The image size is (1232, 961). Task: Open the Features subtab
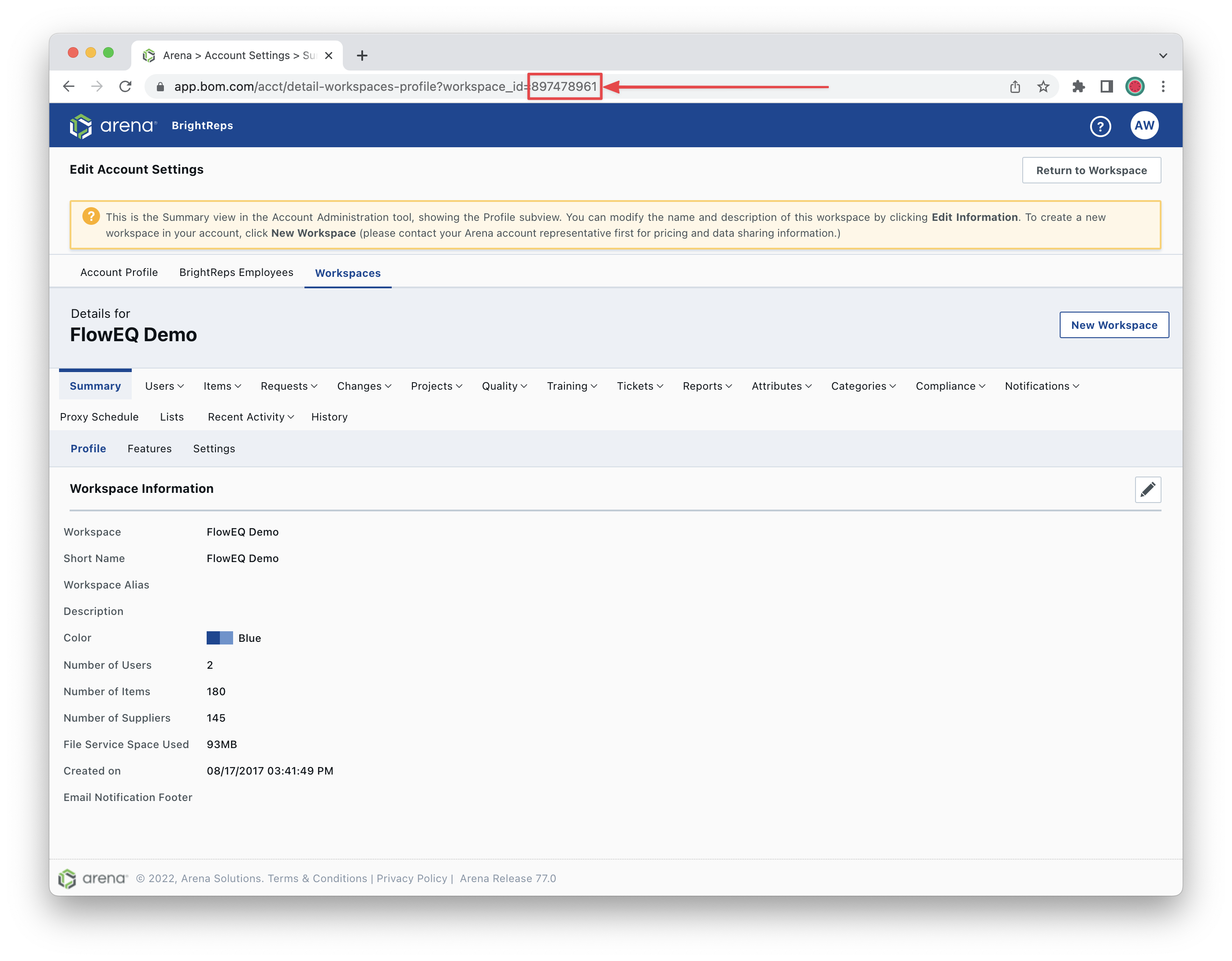pos(149,449)
